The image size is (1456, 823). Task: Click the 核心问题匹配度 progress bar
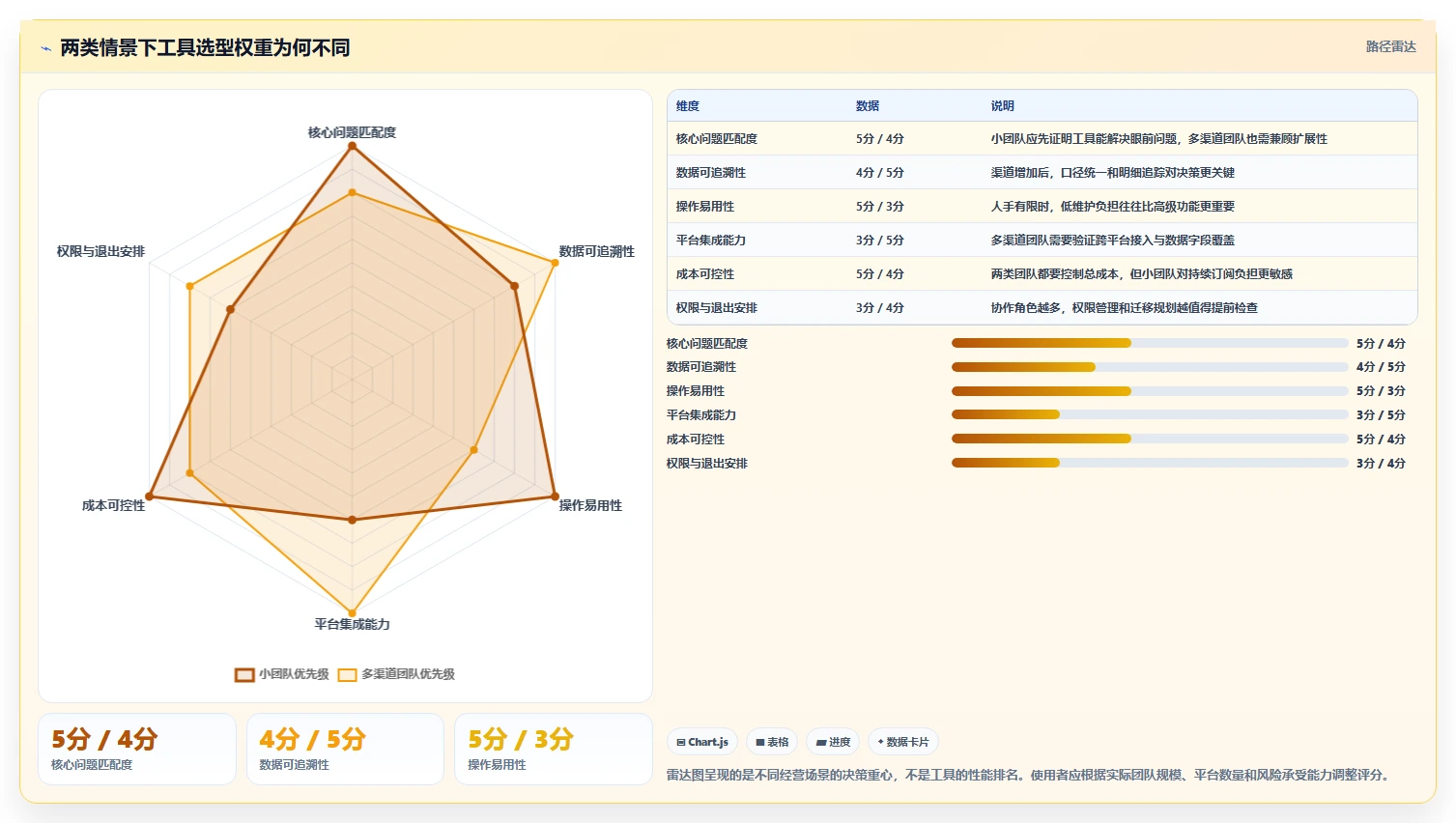(x=1150, y=343)
